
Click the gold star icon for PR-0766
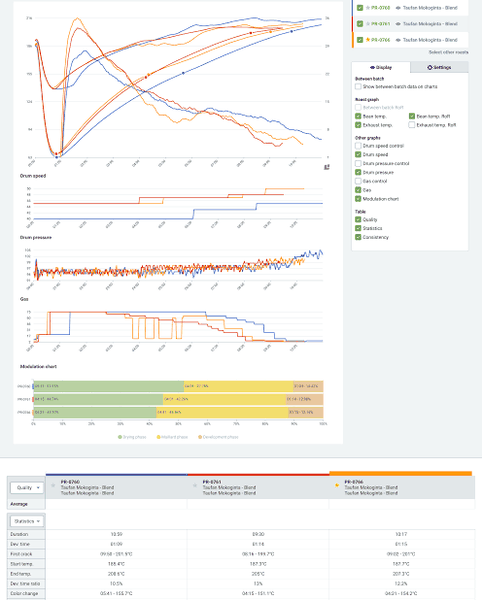click(x=368, y=40)
